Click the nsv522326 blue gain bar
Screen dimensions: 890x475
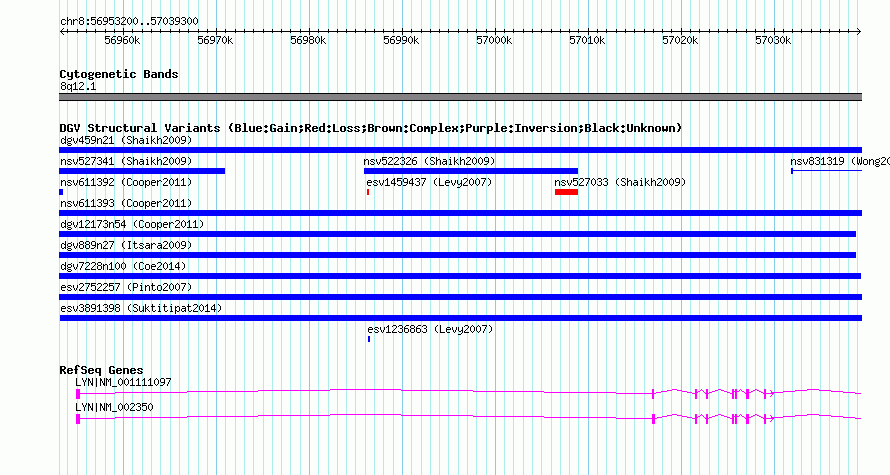(x=471, y=171)
